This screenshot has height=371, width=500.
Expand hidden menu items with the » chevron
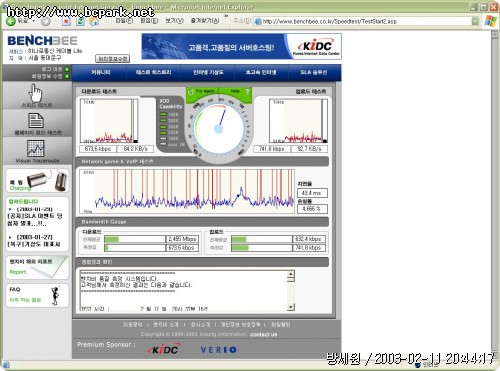(226, 16)
